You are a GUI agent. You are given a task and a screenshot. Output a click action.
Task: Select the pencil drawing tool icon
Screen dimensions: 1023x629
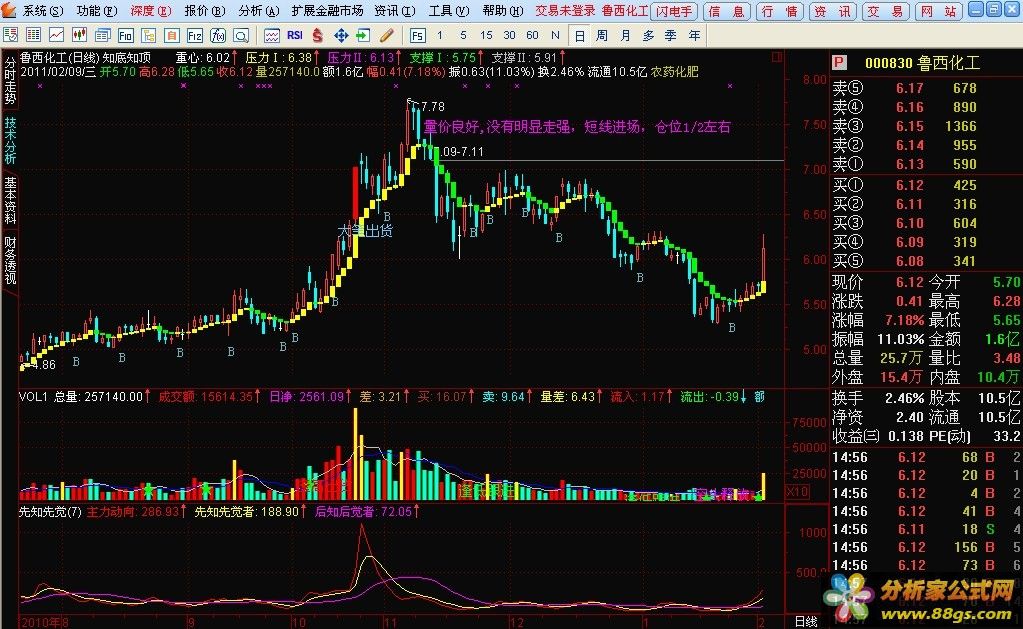pos(386,35)
